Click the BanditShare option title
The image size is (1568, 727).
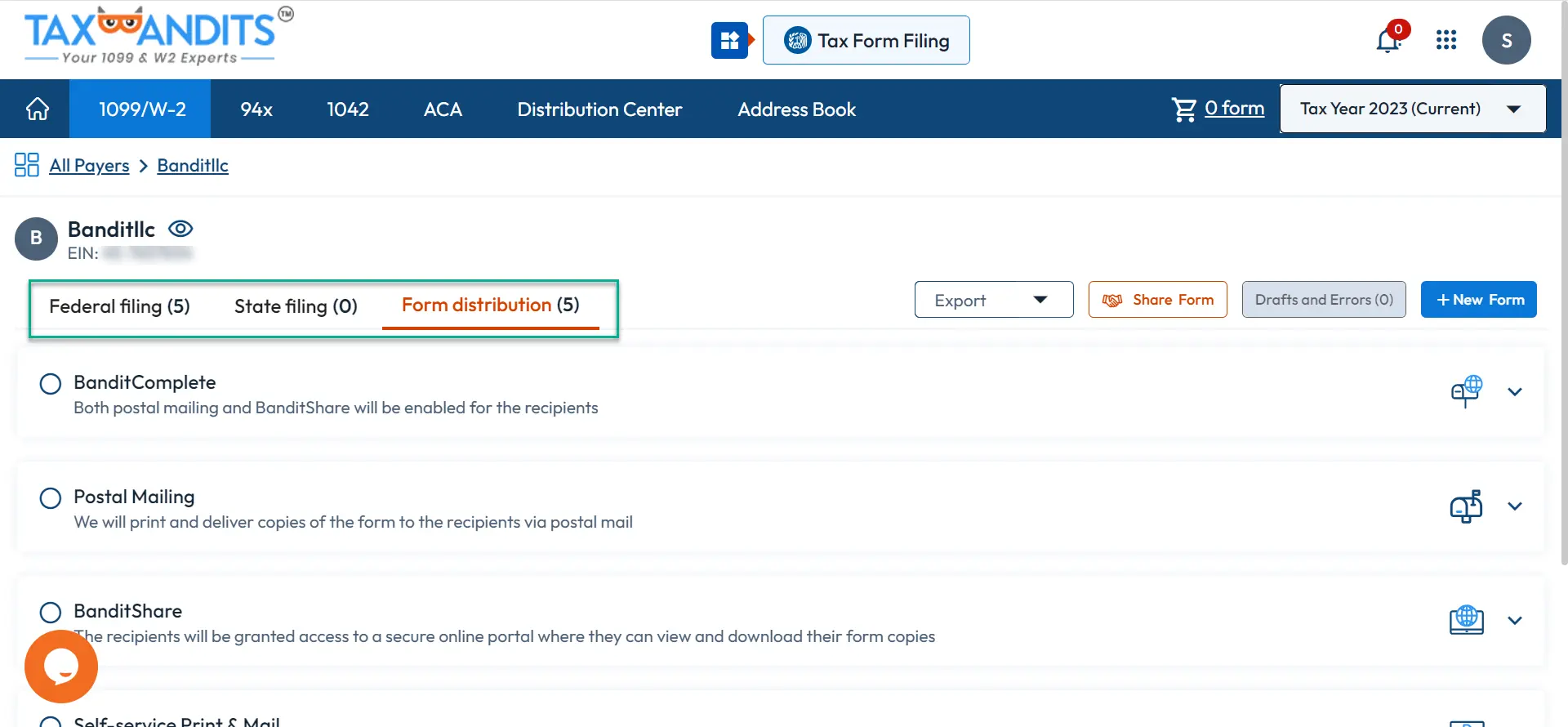[127, 611]
